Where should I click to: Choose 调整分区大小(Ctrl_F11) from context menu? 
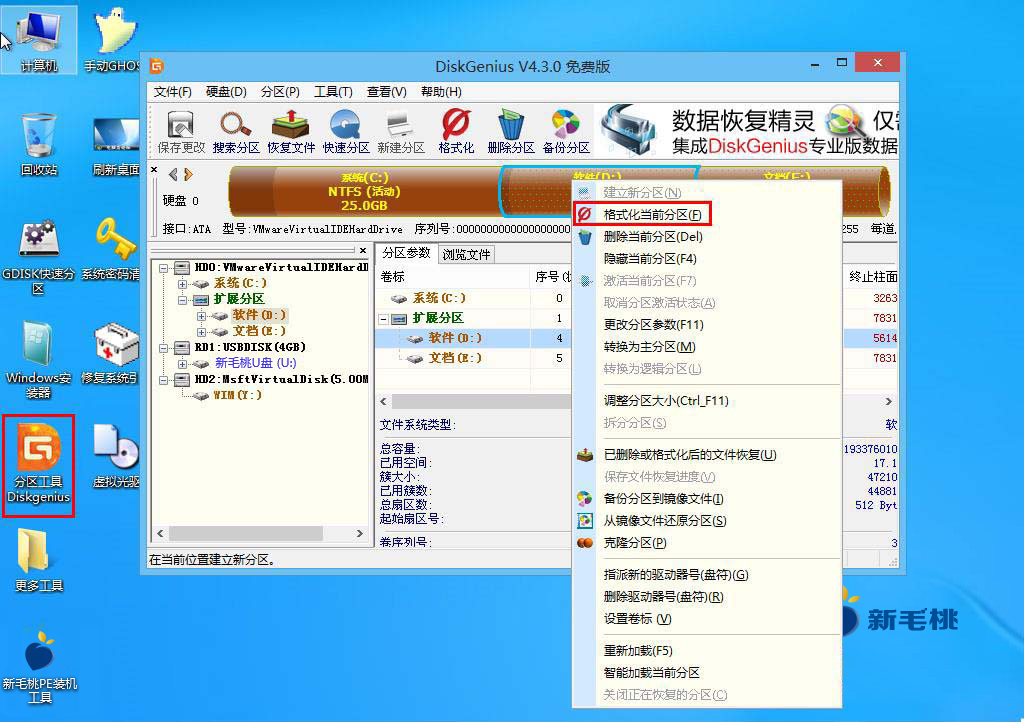pyautogui.click(x=707, y=401)
